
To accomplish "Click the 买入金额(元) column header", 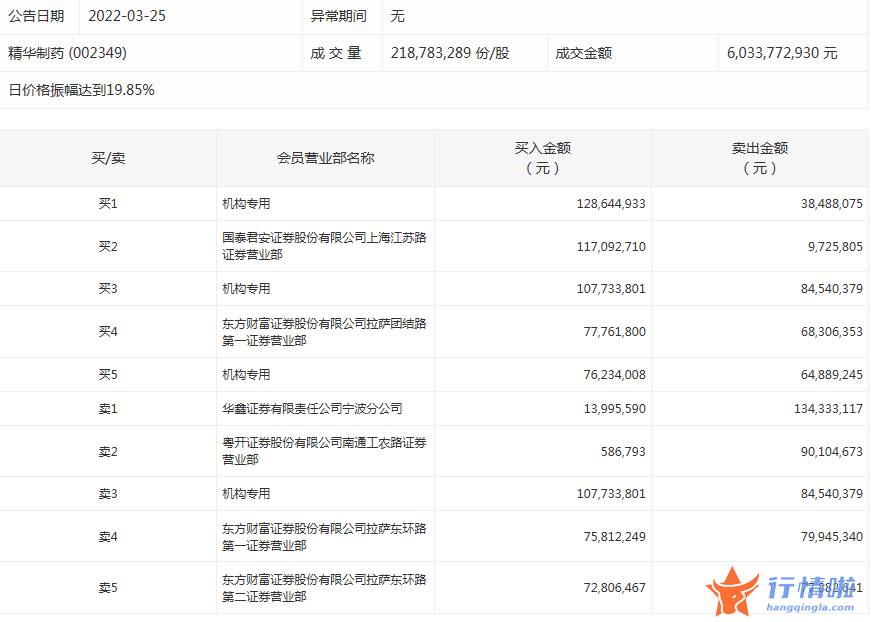I will tap(543, 158).
